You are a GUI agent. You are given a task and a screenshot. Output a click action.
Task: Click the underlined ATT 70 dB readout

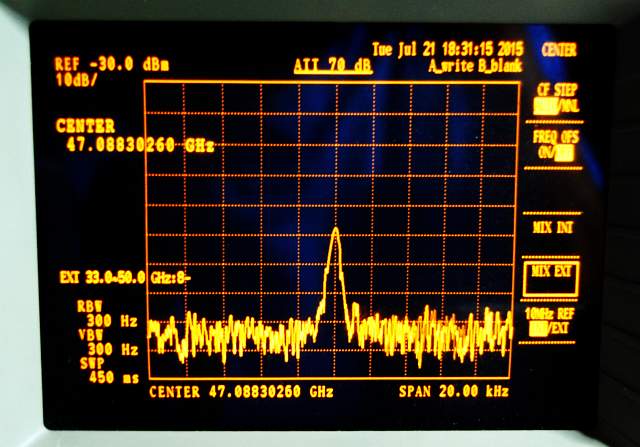point(332,65)
